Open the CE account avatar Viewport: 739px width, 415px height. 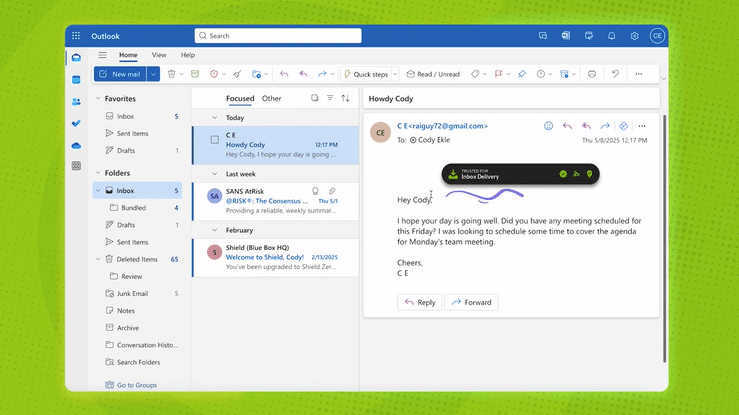pyautogui.click(x=657, y=36)
